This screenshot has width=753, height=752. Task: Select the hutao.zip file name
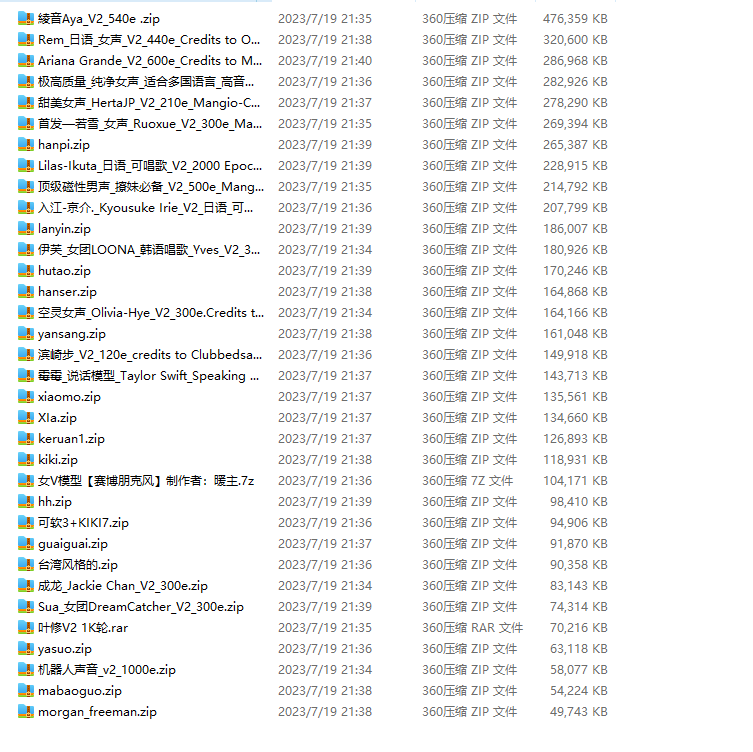(x=64, y=271)
